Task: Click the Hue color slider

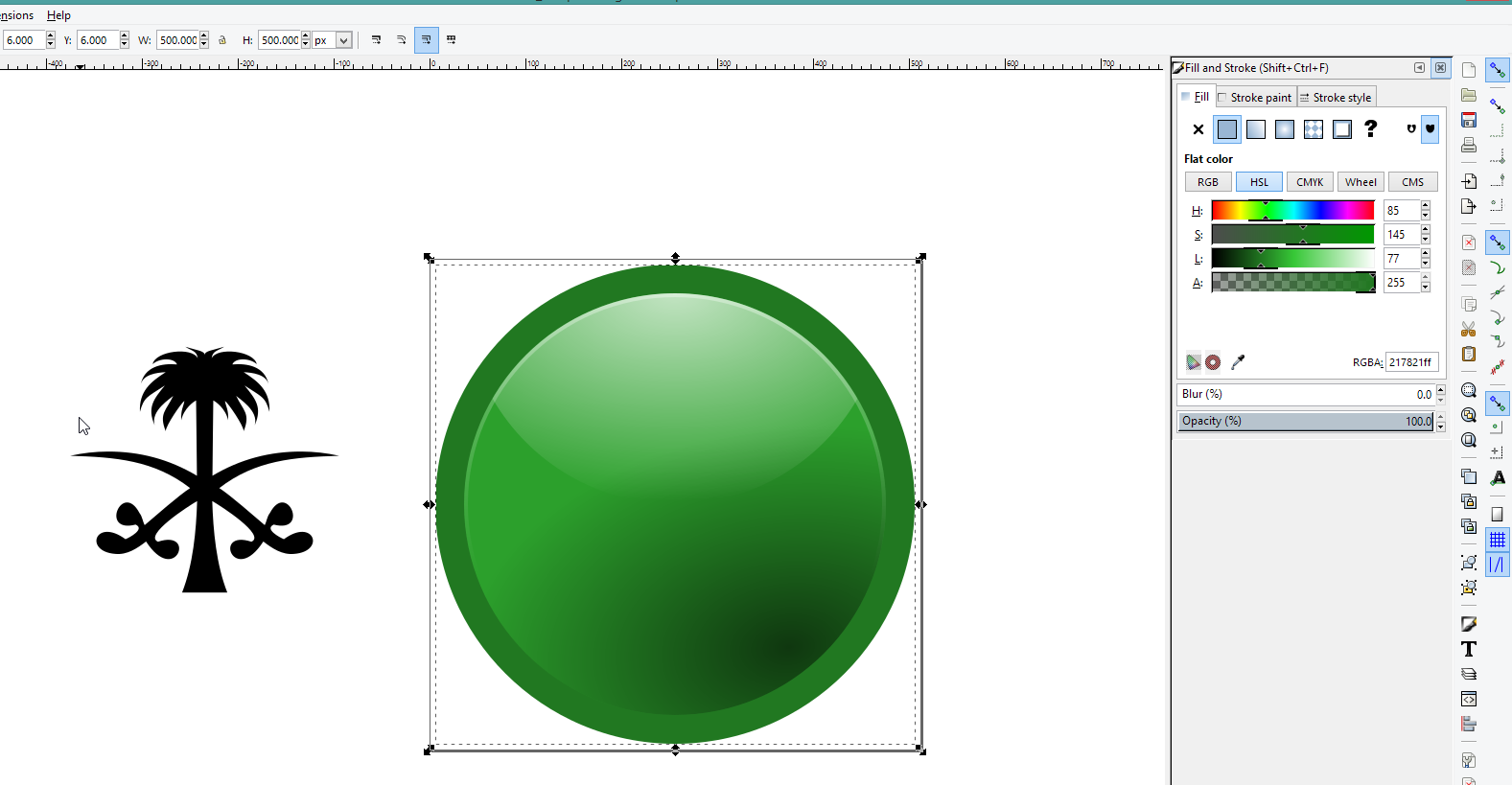Action: [x=1291, y=210]
